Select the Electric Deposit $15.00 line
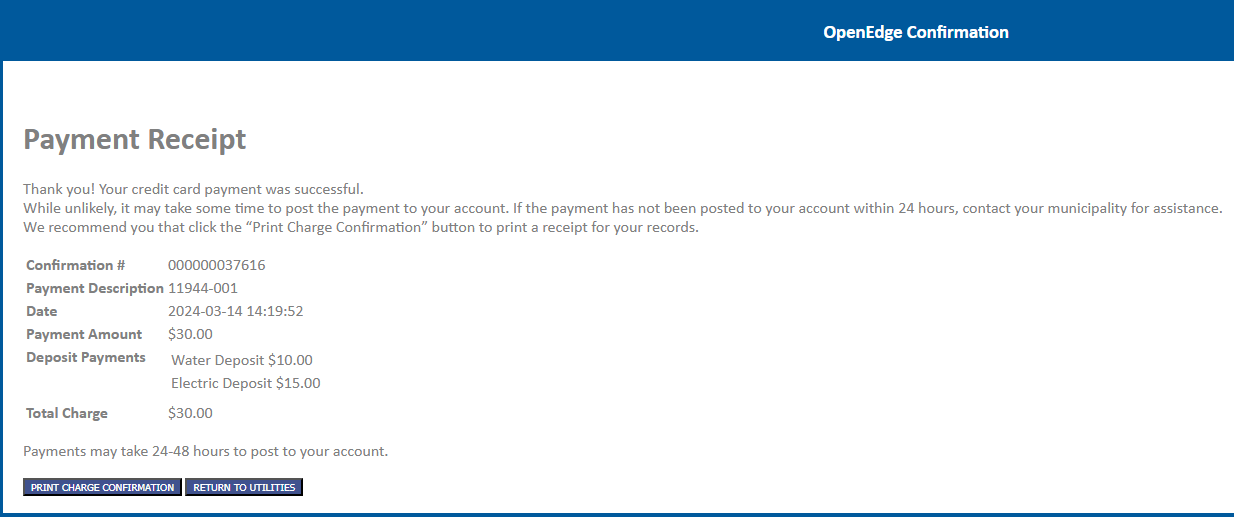This screenshot has width=1234, height=517. point(246,383)
